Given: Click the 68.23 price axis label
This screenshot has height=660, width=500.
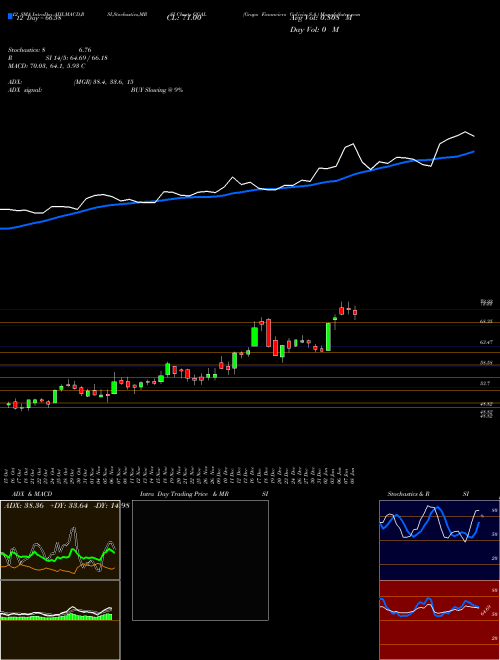Looking at the screenshot, I should pos(486,322).
